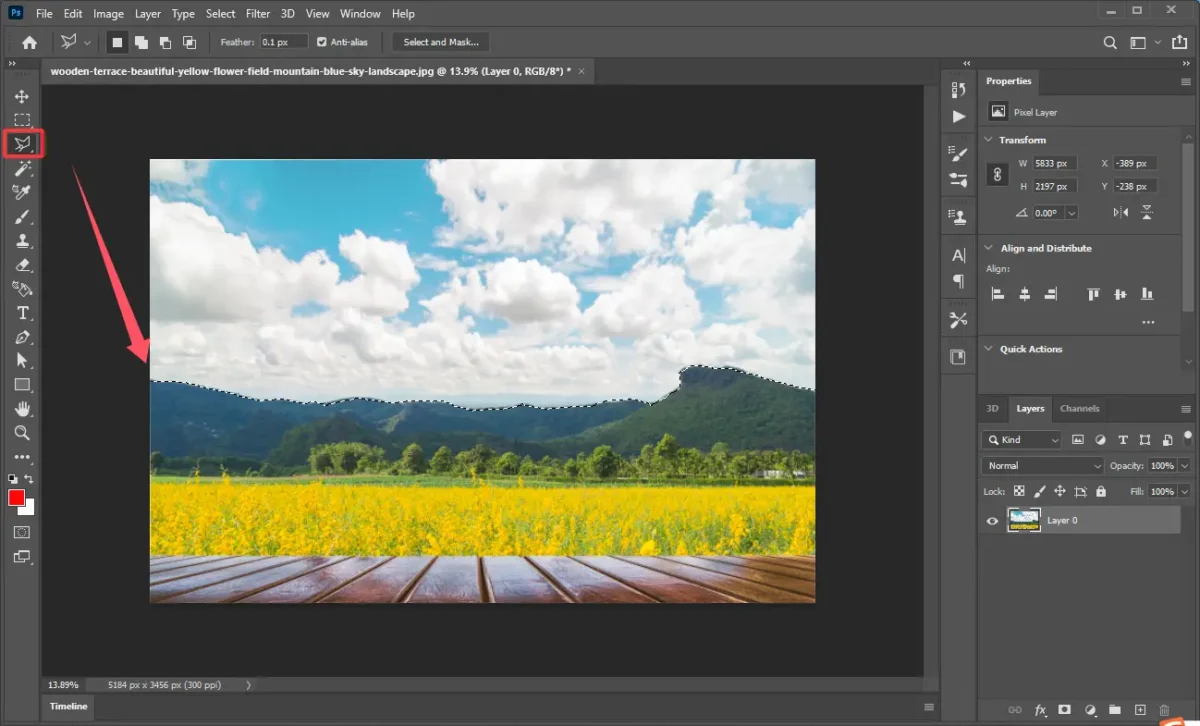This screenshot has height=726, width=1200.
Task: Click the red foreground color swatch
Action: point(17,498)
